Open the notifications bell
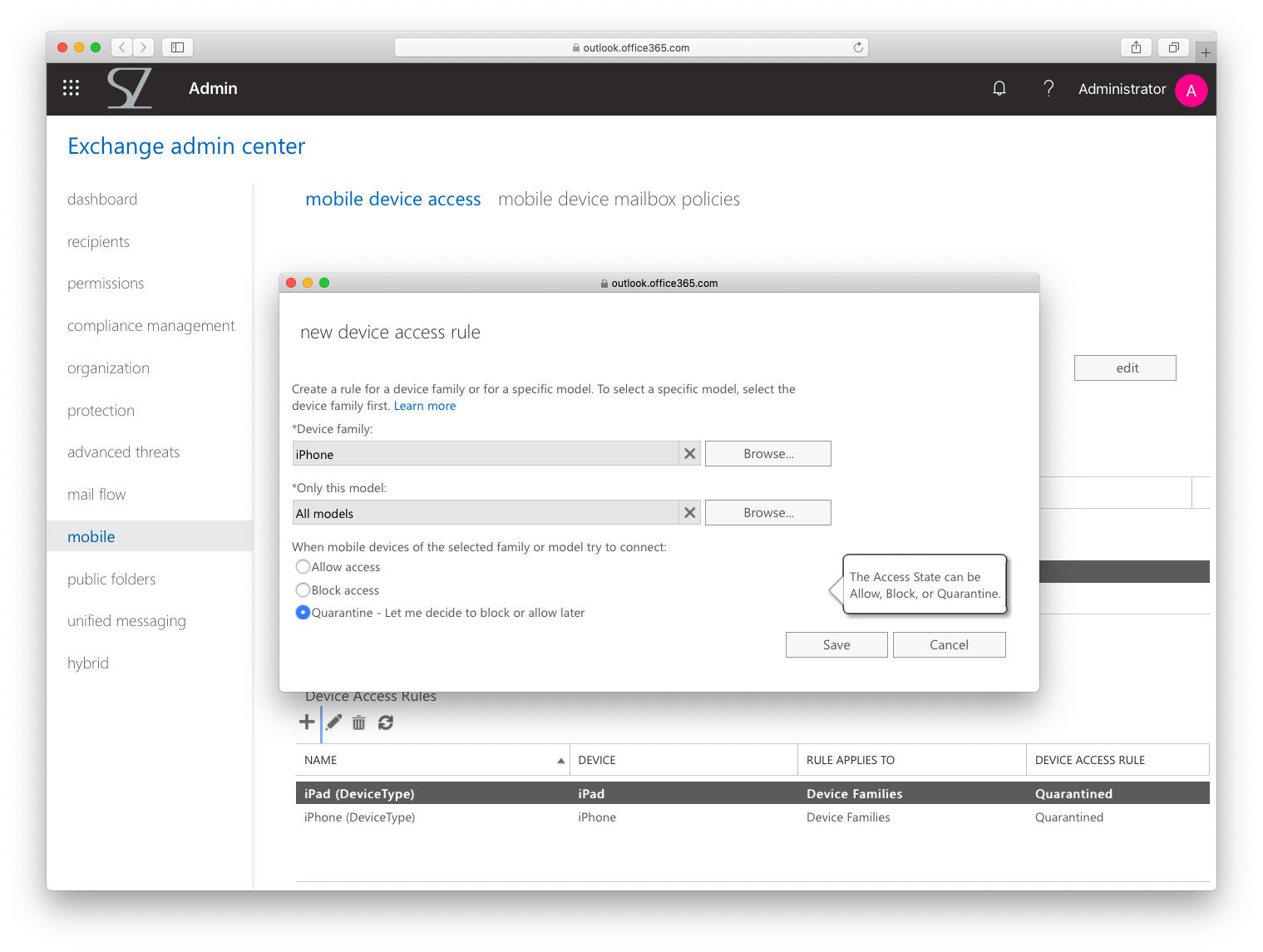 click(x=999, y=88)
